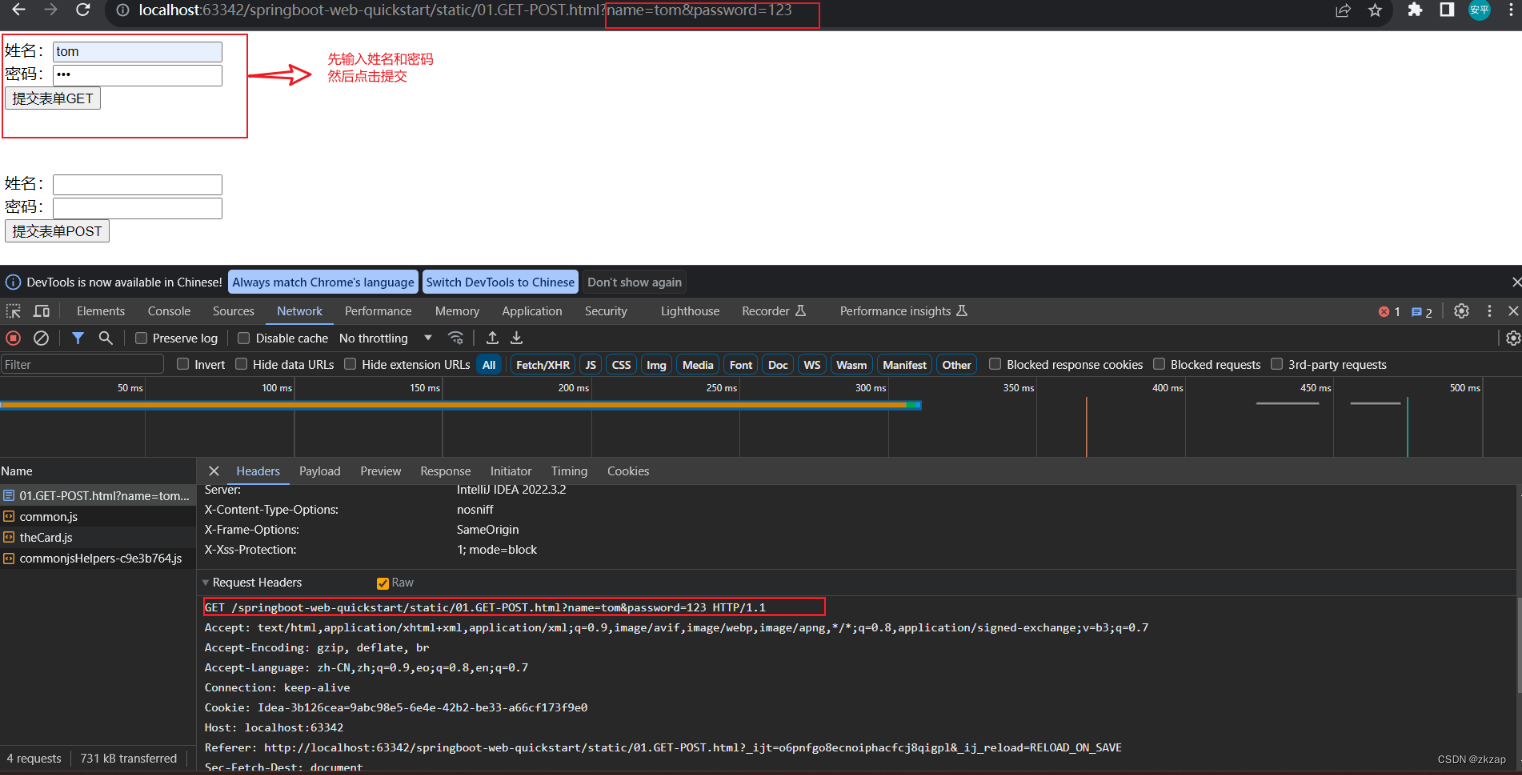Open the Lighthouse tab
This screenshot has height=775, width=1522.
click(x=690, y=311)
